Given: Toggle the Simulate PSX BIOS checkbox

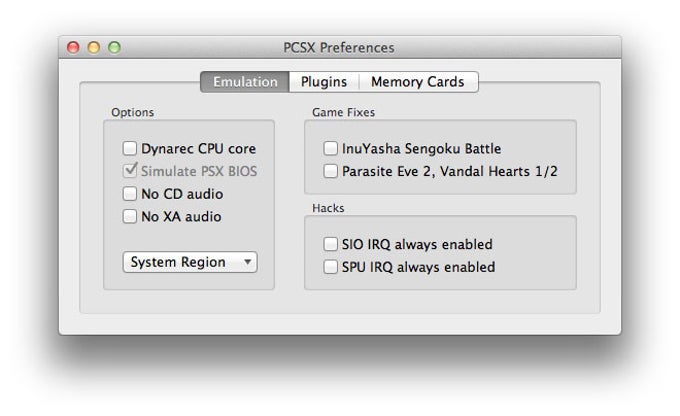Looking at the screenshot, I should pyautogui.click(x=130, y=171).
